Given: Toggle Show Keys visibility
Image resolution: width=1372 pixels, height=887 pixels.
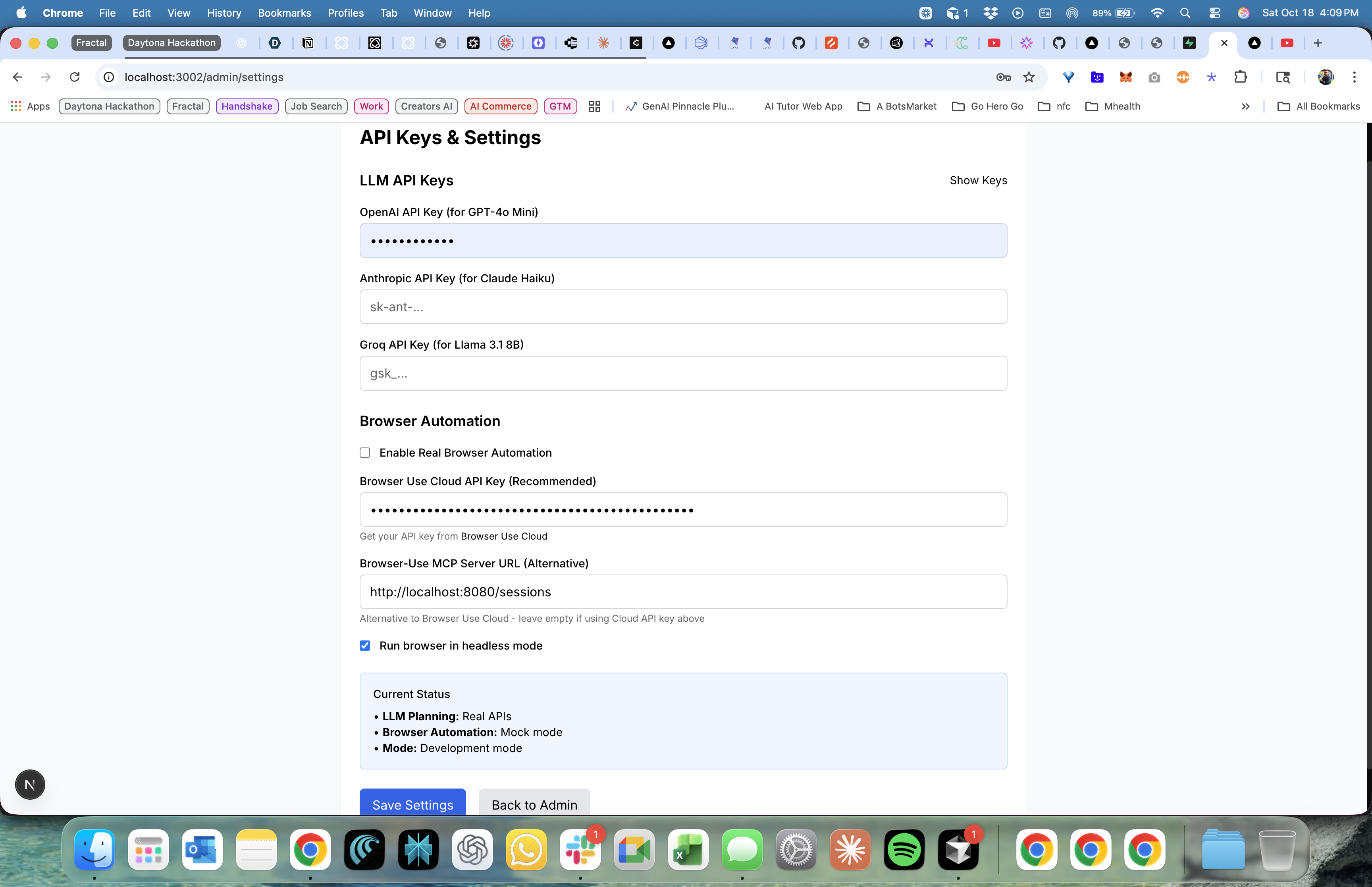Looking at the screenshot, I should (x=978, y=180).
